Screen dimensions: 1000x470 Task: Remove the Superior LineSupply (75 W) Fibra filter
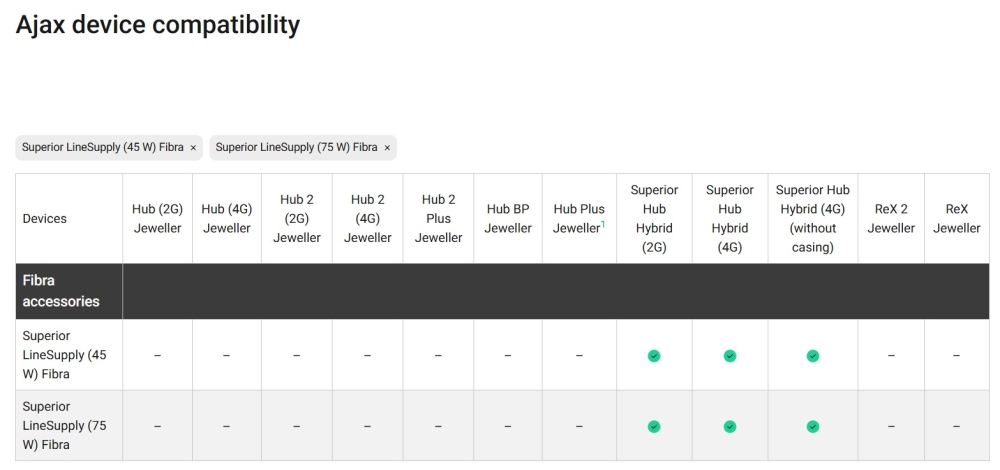pos(387,148)
